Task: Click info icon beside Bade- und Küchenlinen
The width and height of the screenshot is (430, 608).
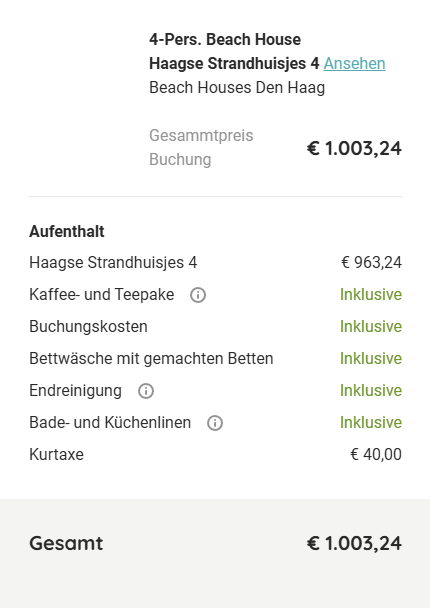Action: click(215, 423)
